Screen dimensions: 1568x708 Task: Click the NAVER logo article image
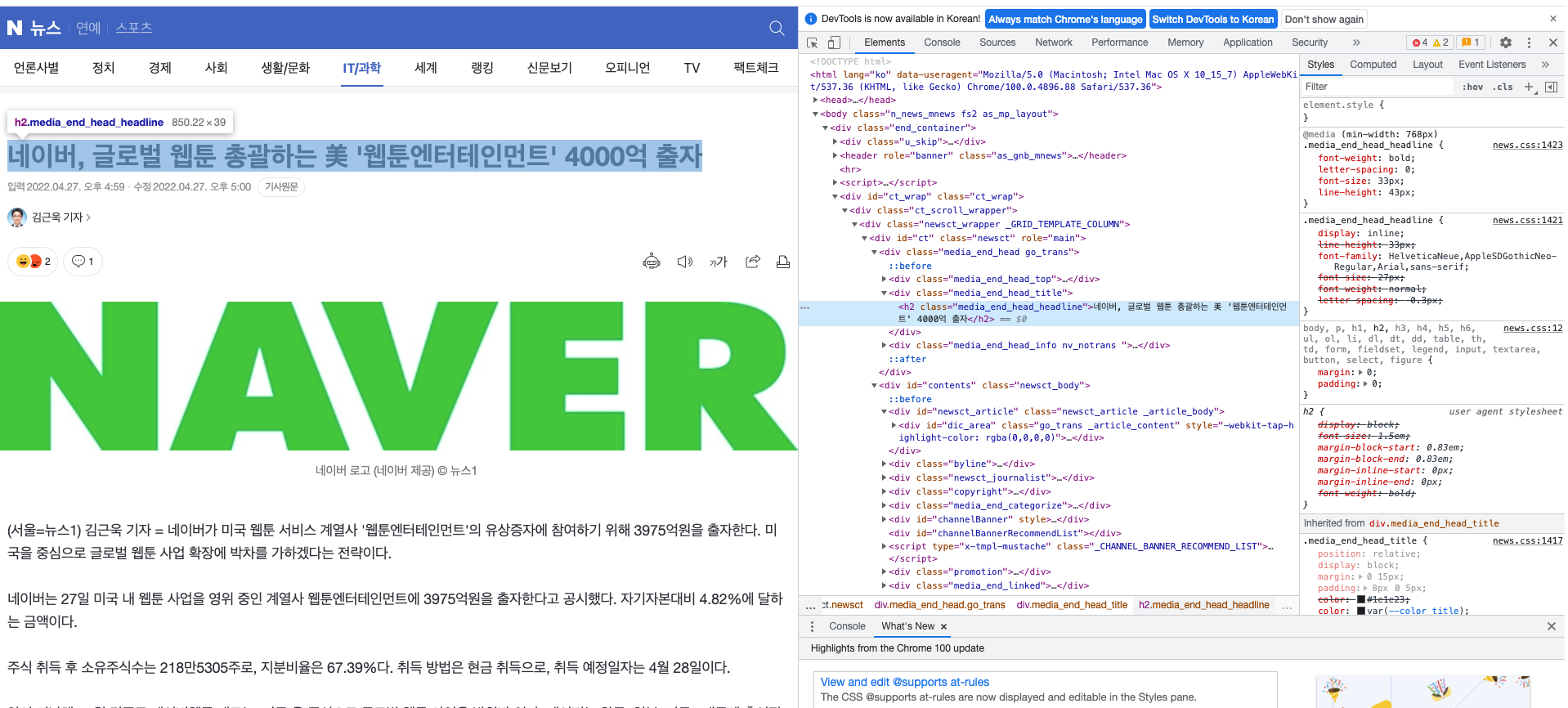pyautogui.click(x=399, y=376)
